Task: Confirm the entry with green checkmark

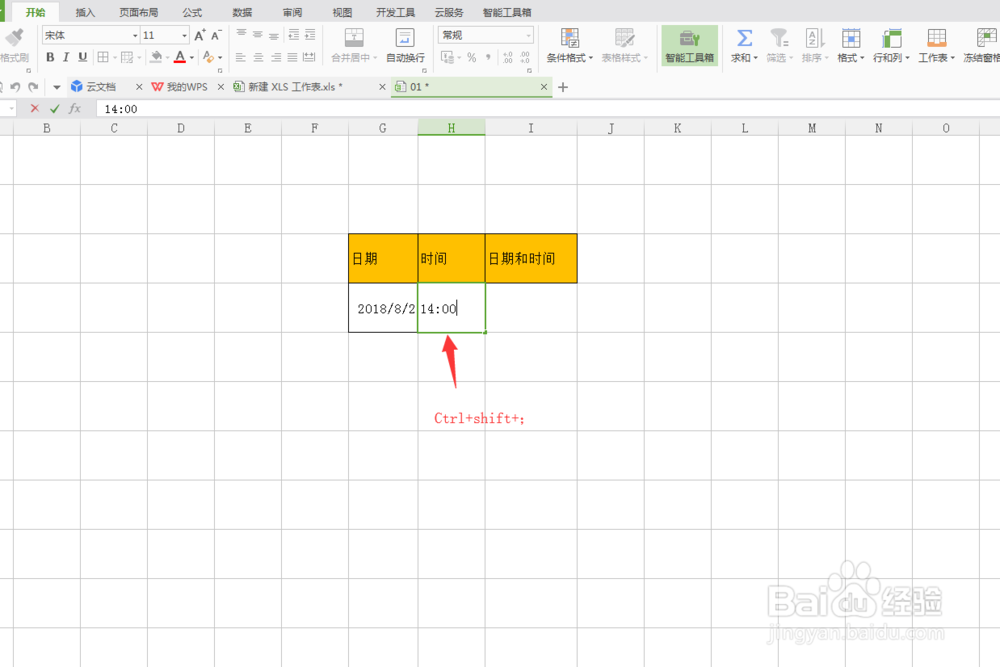Action: pyautogui.click(x=55, y=109)
